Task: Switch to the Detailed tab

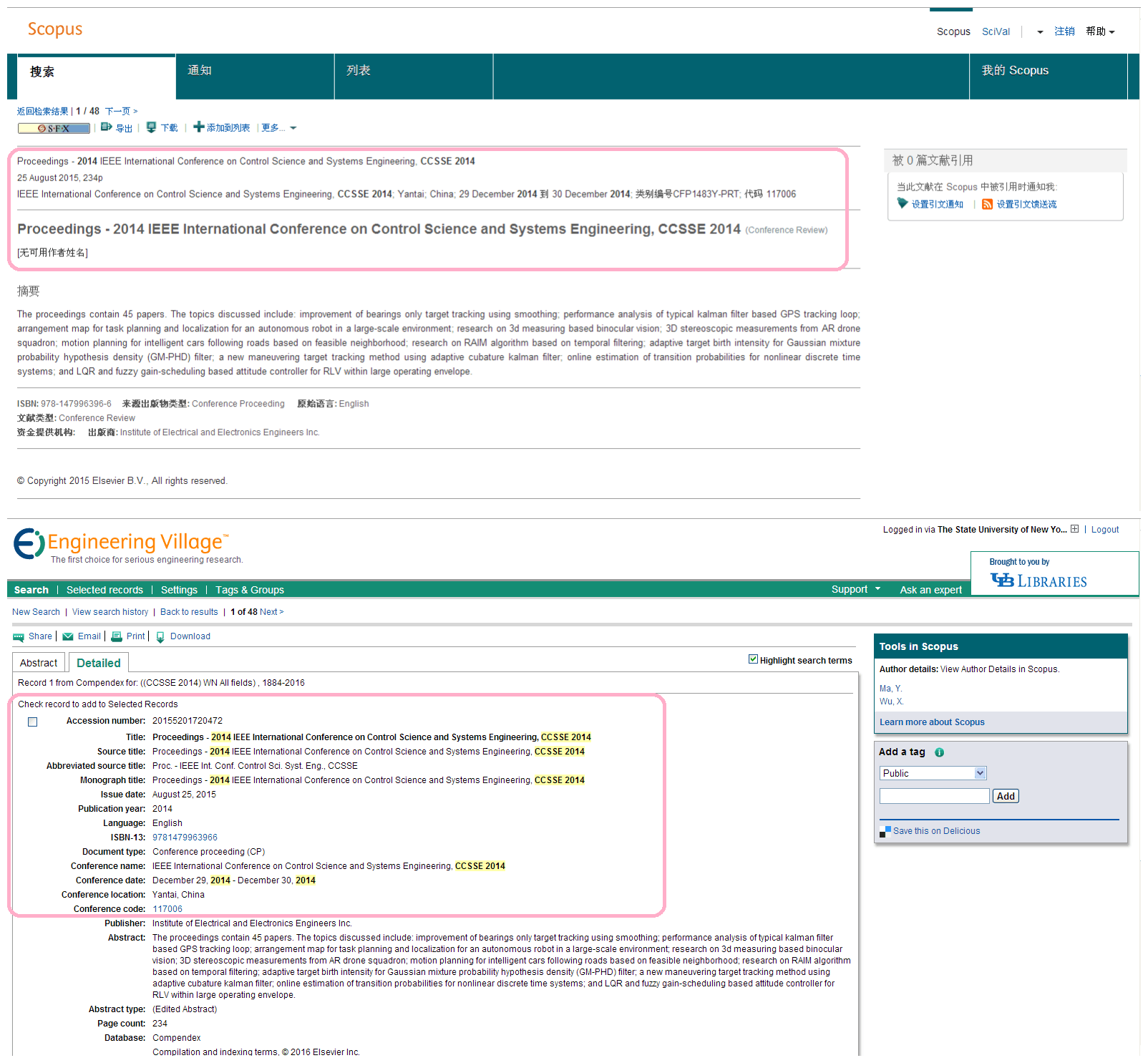Action: [x=99, y=663]
